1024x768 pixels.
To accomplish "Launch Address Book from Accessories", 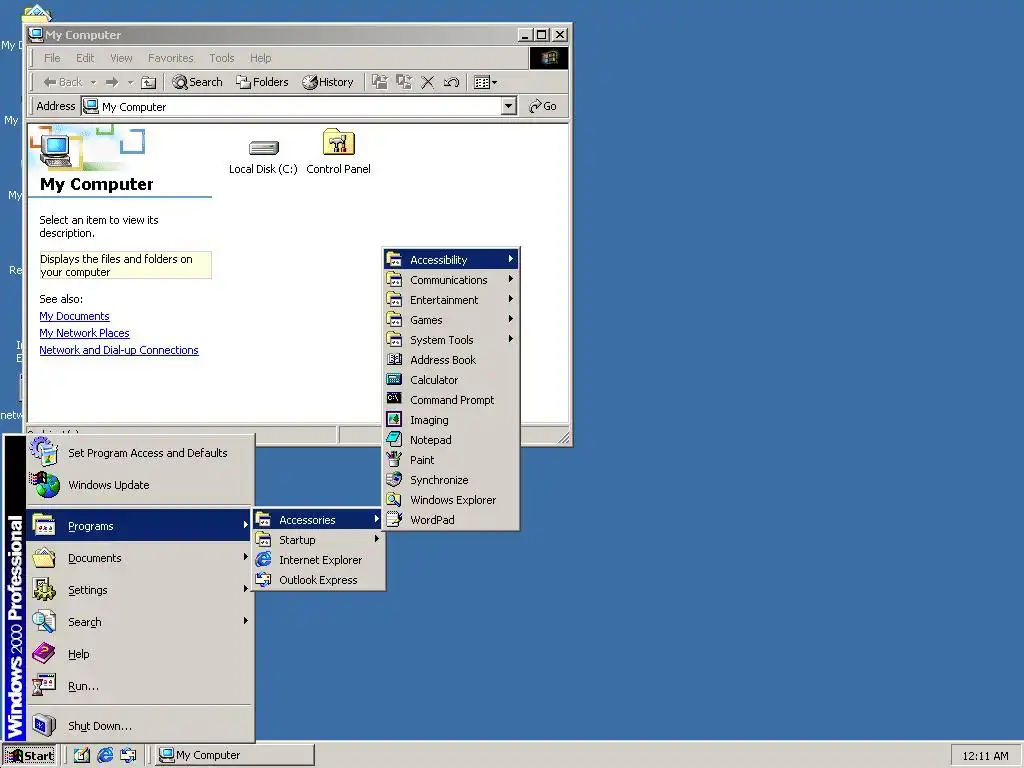I will click(x=451, y=360).
